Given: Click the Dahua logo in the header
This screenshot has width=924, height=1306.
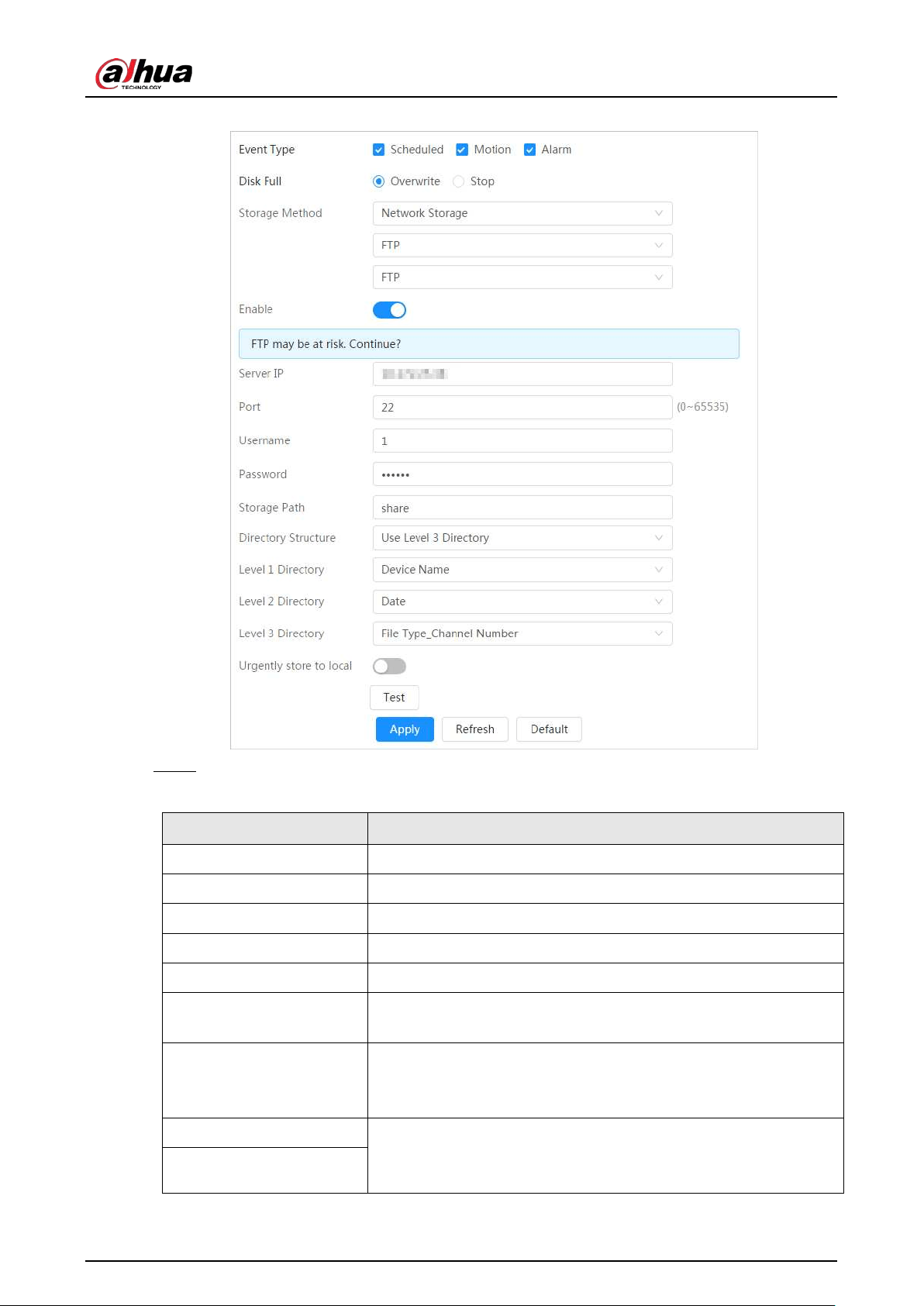Looking at the screenshot, I should point(143,74).
